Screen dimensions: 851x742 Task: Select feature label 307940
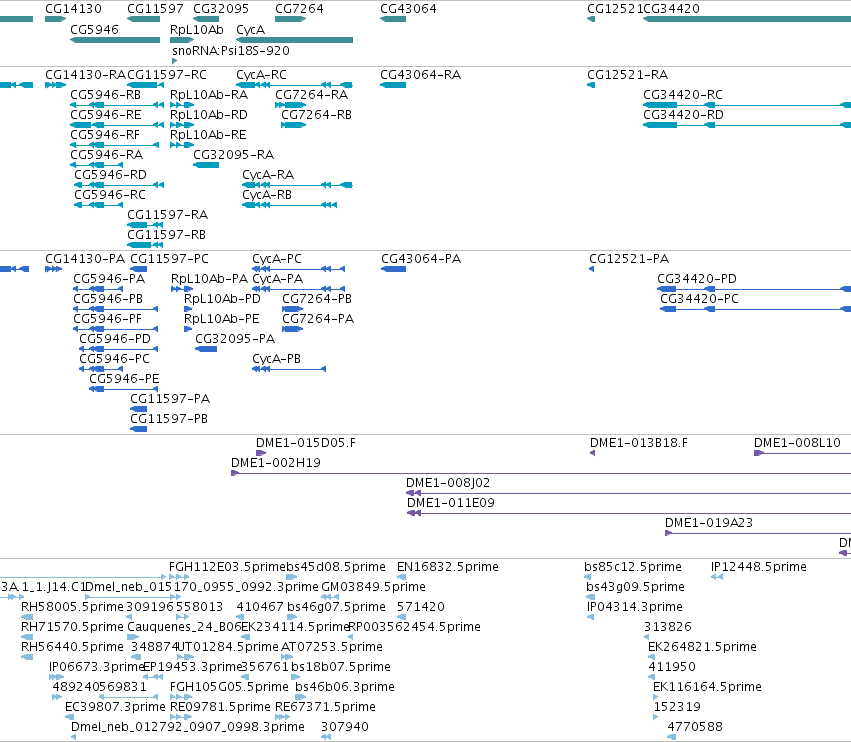pos(345,726)
